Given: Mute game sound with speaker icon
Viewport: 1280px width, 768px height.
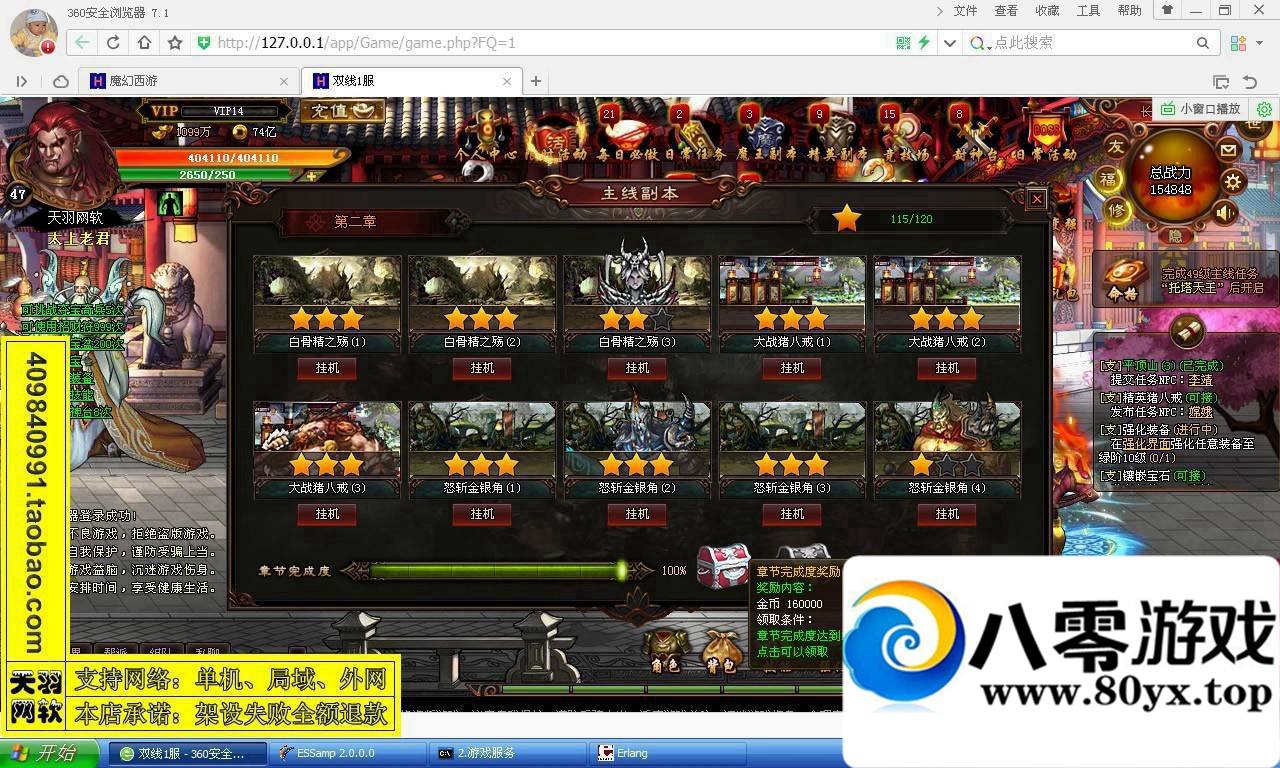Looking at the screenshot, I should (1225, 212).
